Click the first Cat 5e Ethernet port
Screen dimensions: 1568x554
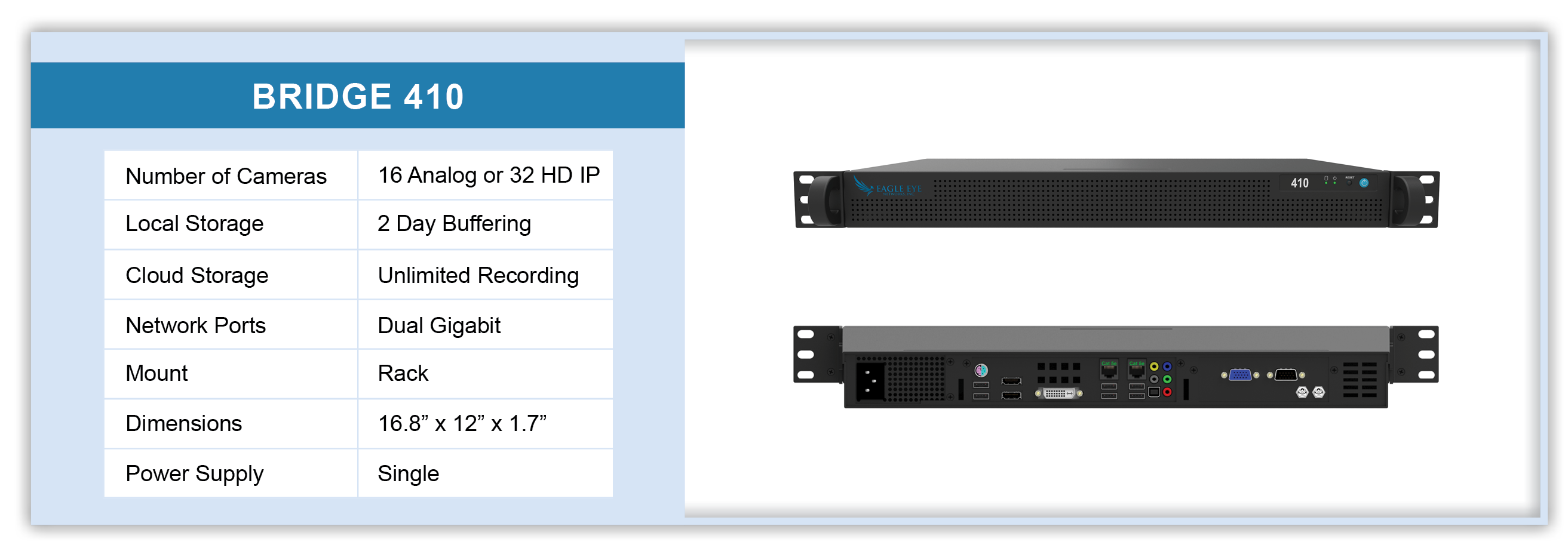(x=1109, y=368)
